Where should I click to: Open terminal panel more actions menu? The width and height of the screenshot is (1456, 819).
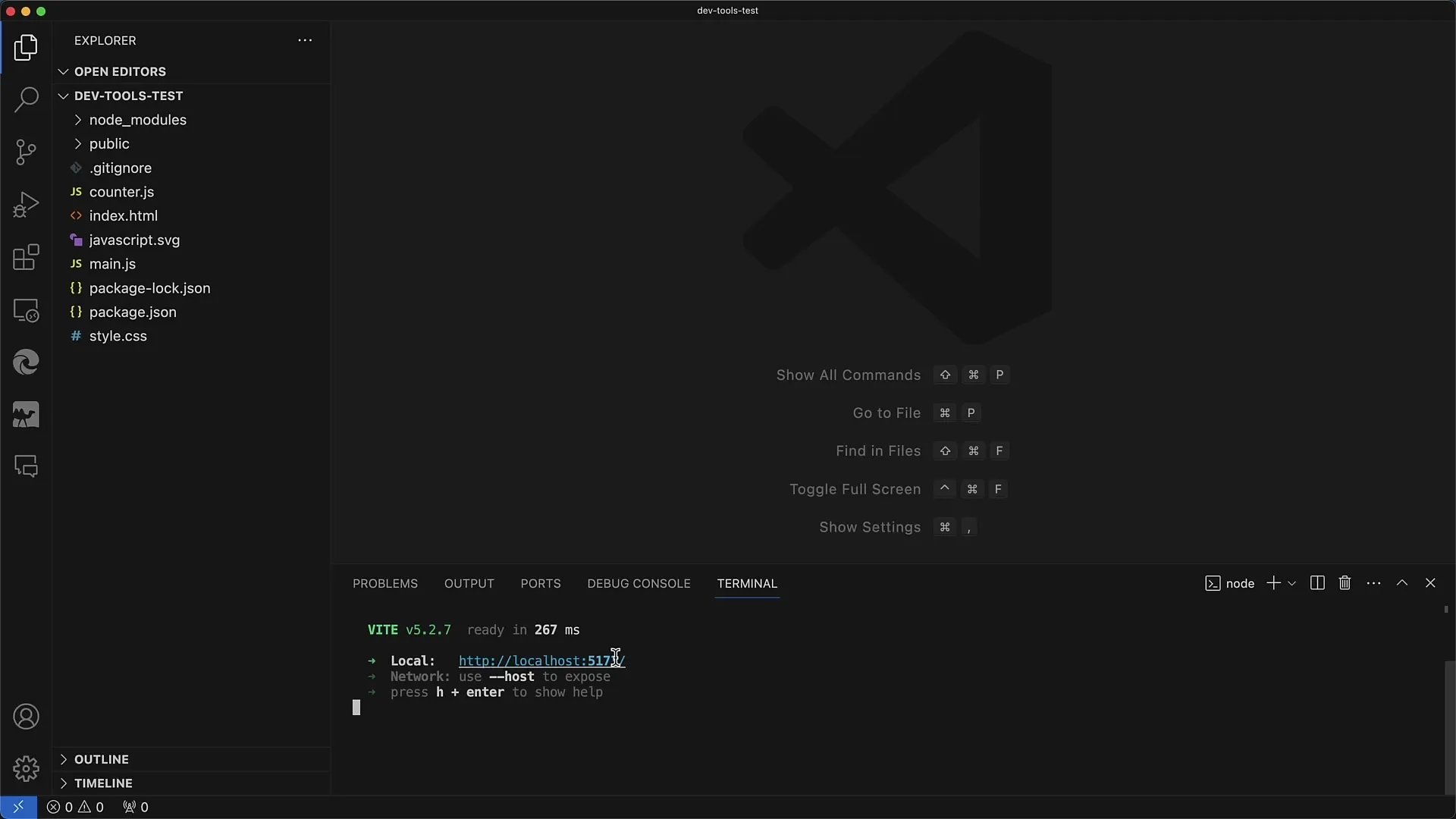1373,583
